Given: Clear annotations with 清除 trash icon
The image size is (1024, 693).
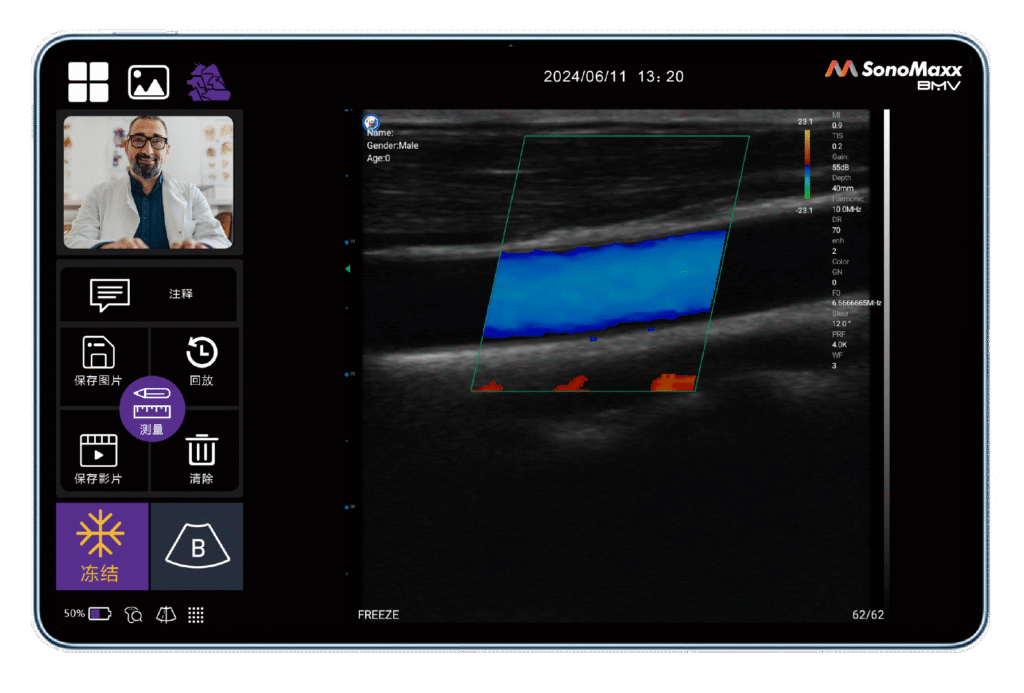Looking at the screenshot, I should click(201, 452).
